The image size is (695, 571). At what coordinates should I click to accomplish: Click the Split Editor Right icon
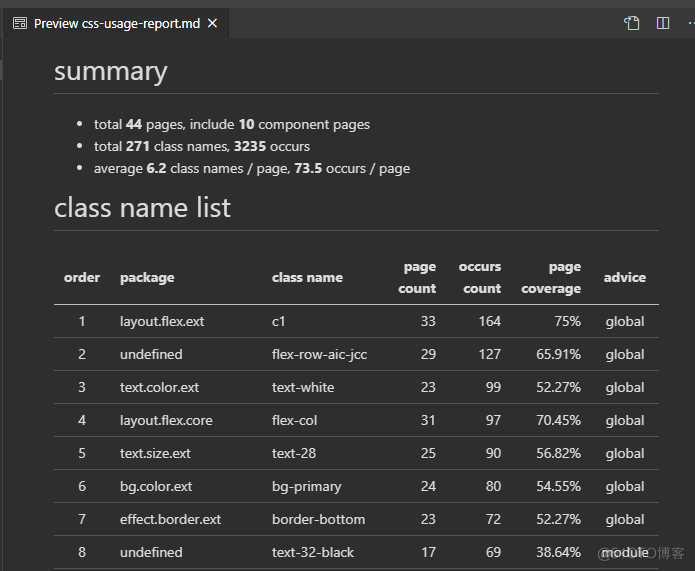662,23
